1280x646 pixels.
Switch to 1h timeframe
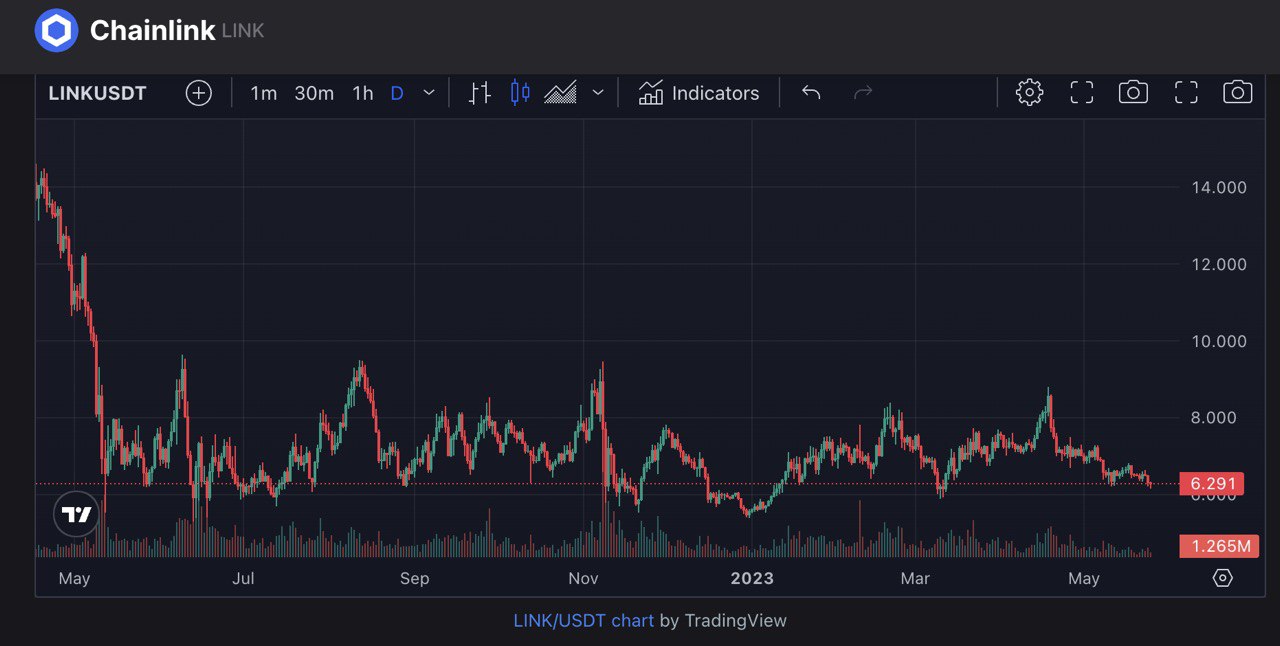[363, 93]
